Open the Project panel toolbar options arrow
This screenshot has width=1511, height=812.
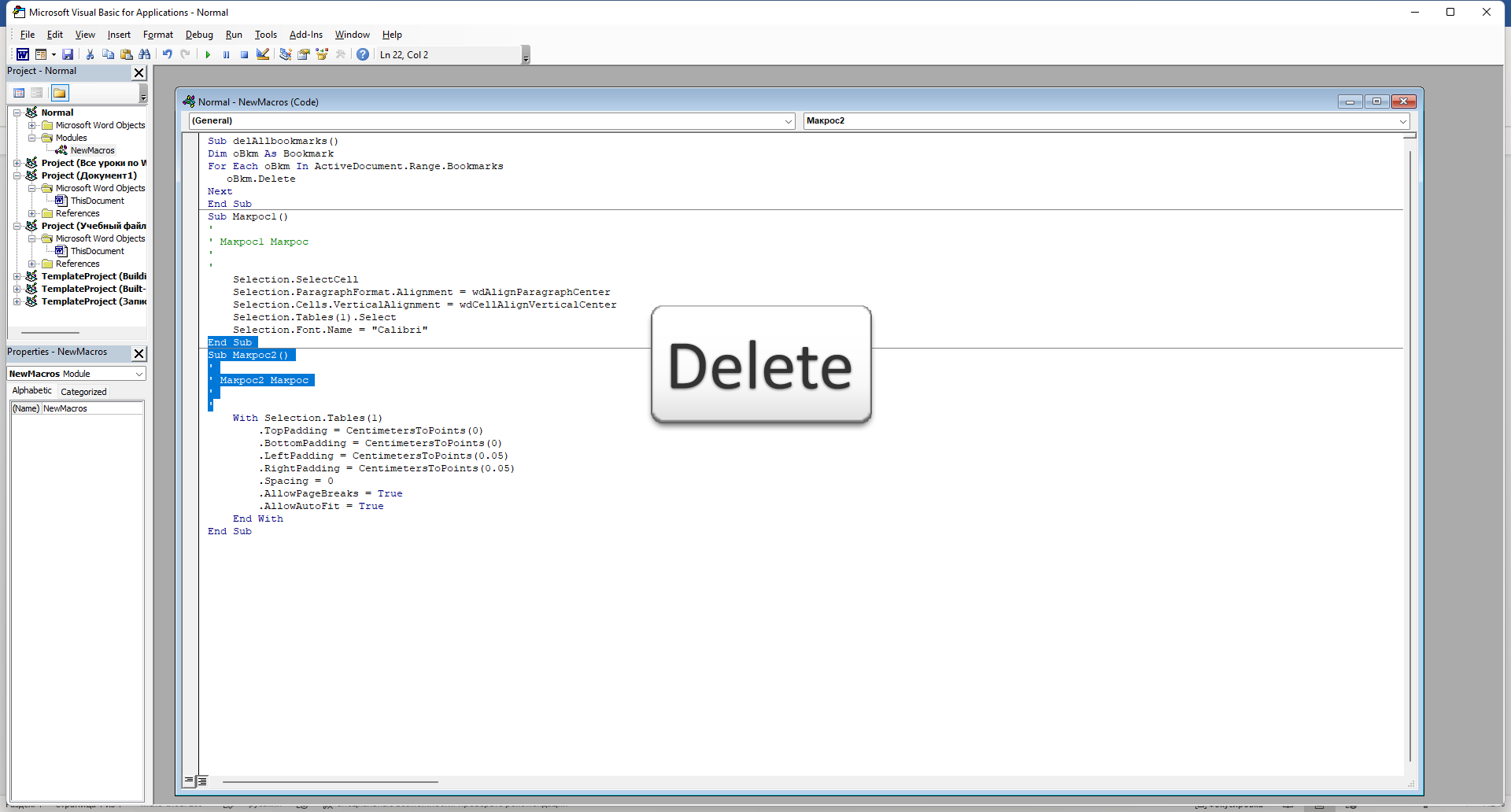click(x=142, y=94)
